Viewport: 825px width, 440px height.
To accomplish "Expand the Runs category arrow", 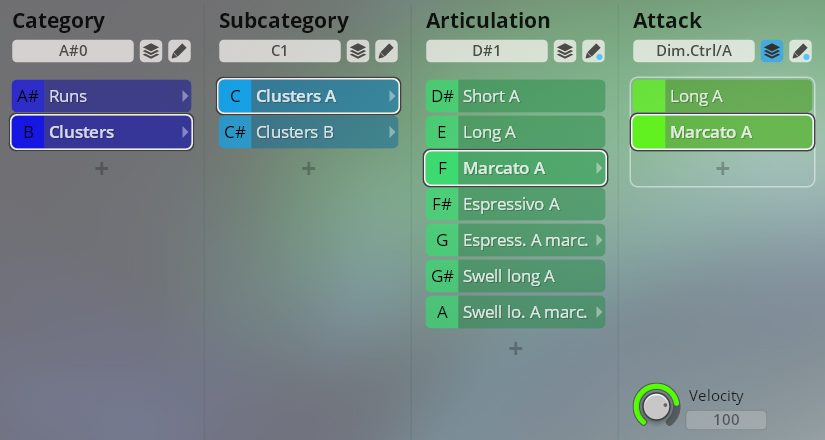I will click(185, 96).
